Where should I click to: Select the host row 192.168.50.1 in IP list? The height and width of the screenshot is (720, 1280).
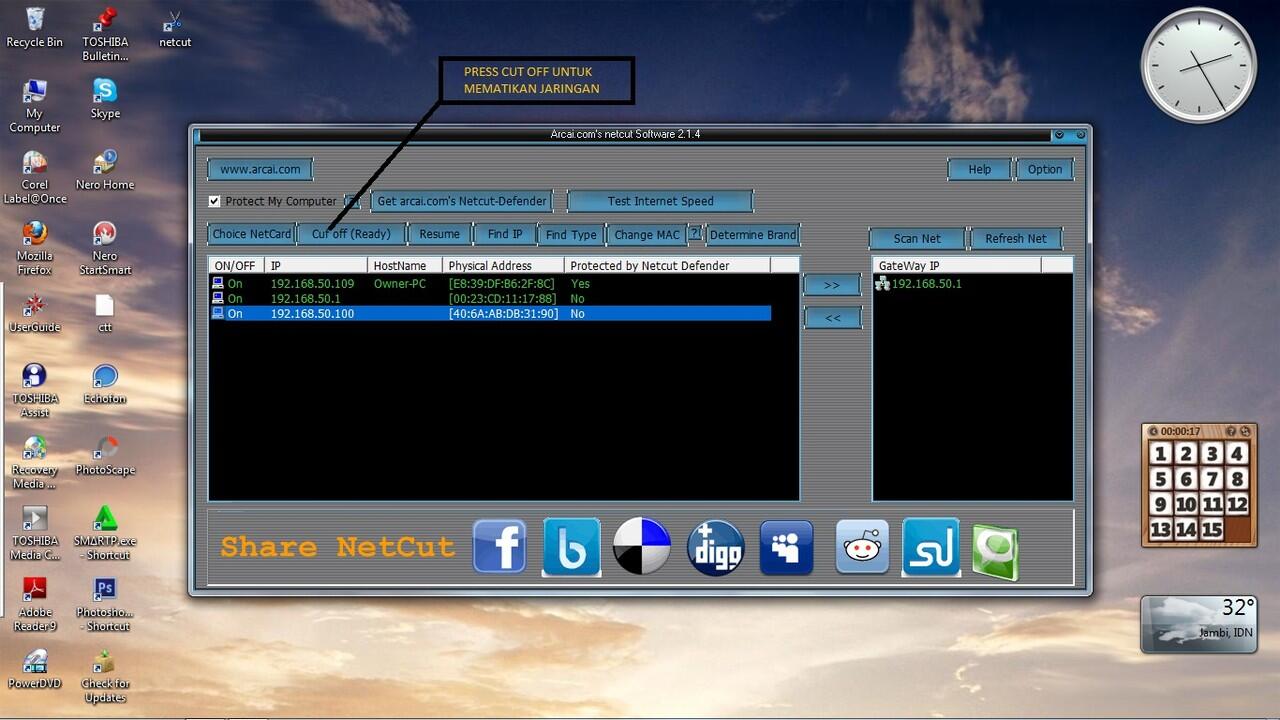[x=490, y=299]
